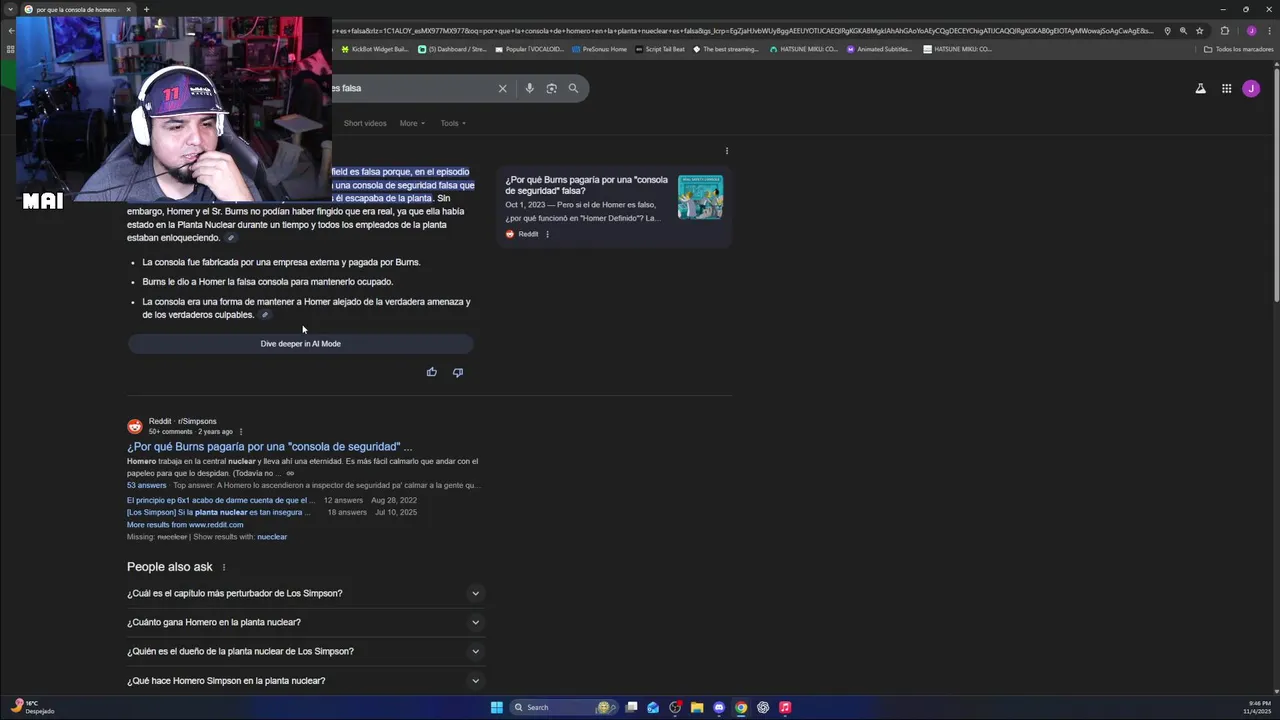Viewport: 1280px width, 720px height.
Task: Open the weather widget showing 16°C
Action: [32, 707]
